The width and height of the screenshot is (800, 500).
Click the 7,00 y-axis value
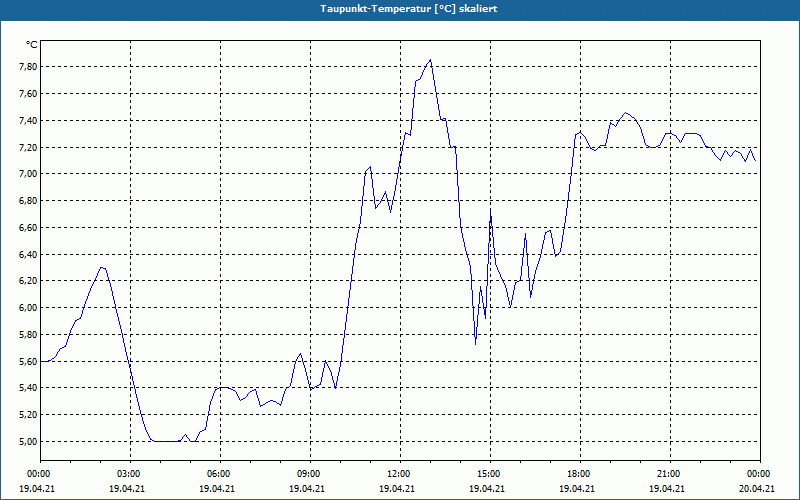[x=28, y=174]
